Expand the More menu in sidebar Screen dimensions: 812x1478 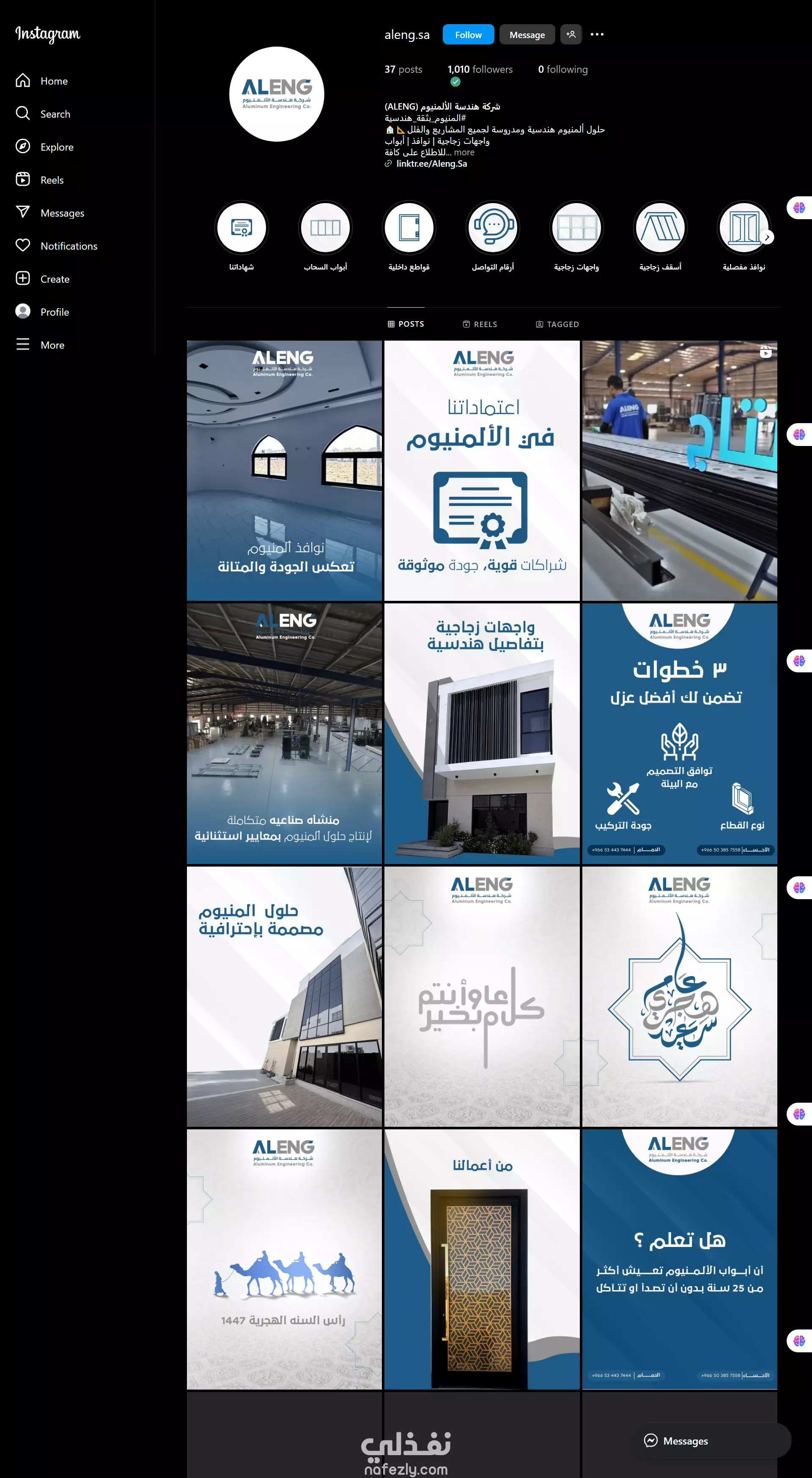40,345
